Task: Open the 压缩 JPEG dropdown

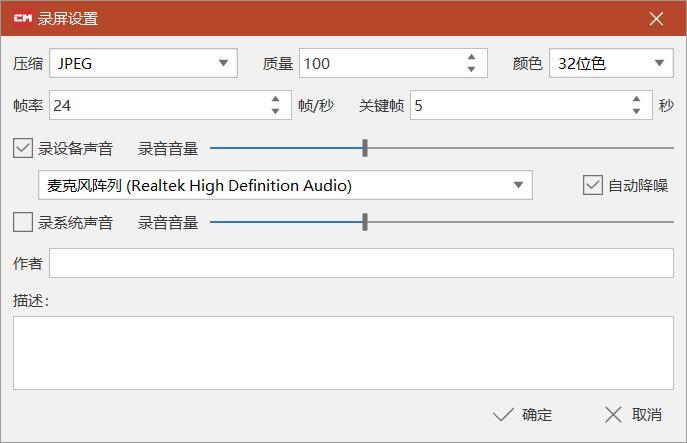Action: [143, 64]
